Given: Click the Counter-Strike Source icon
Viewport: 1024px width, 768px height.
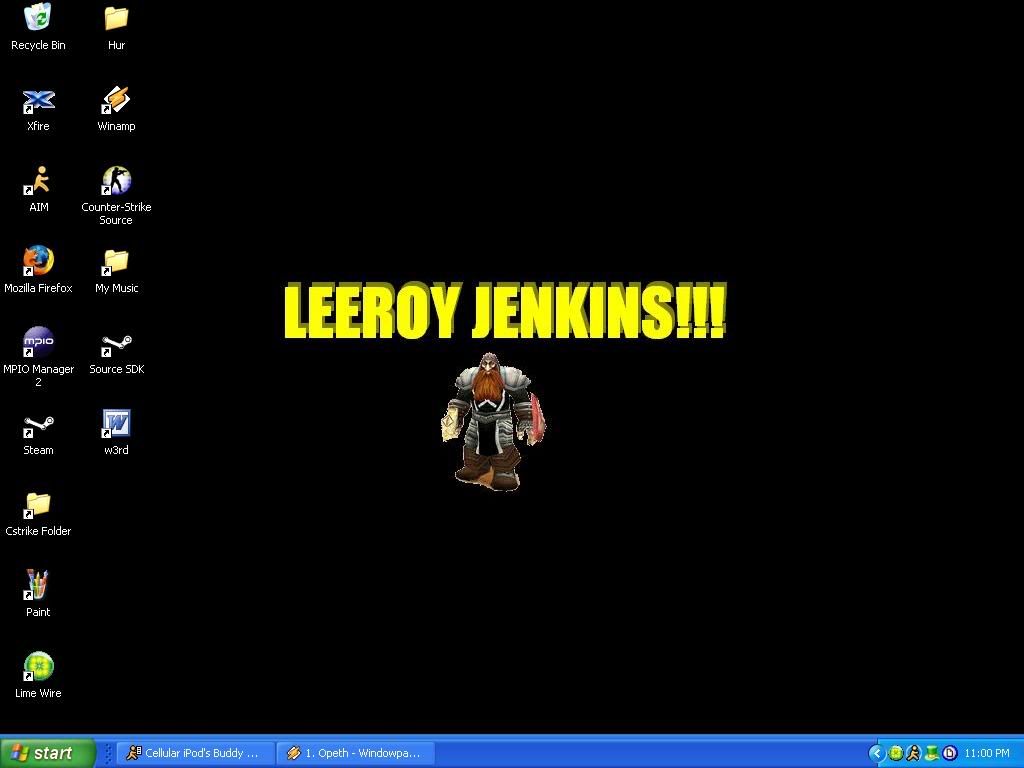Looking at the screenshot, I should coord(116,182).
